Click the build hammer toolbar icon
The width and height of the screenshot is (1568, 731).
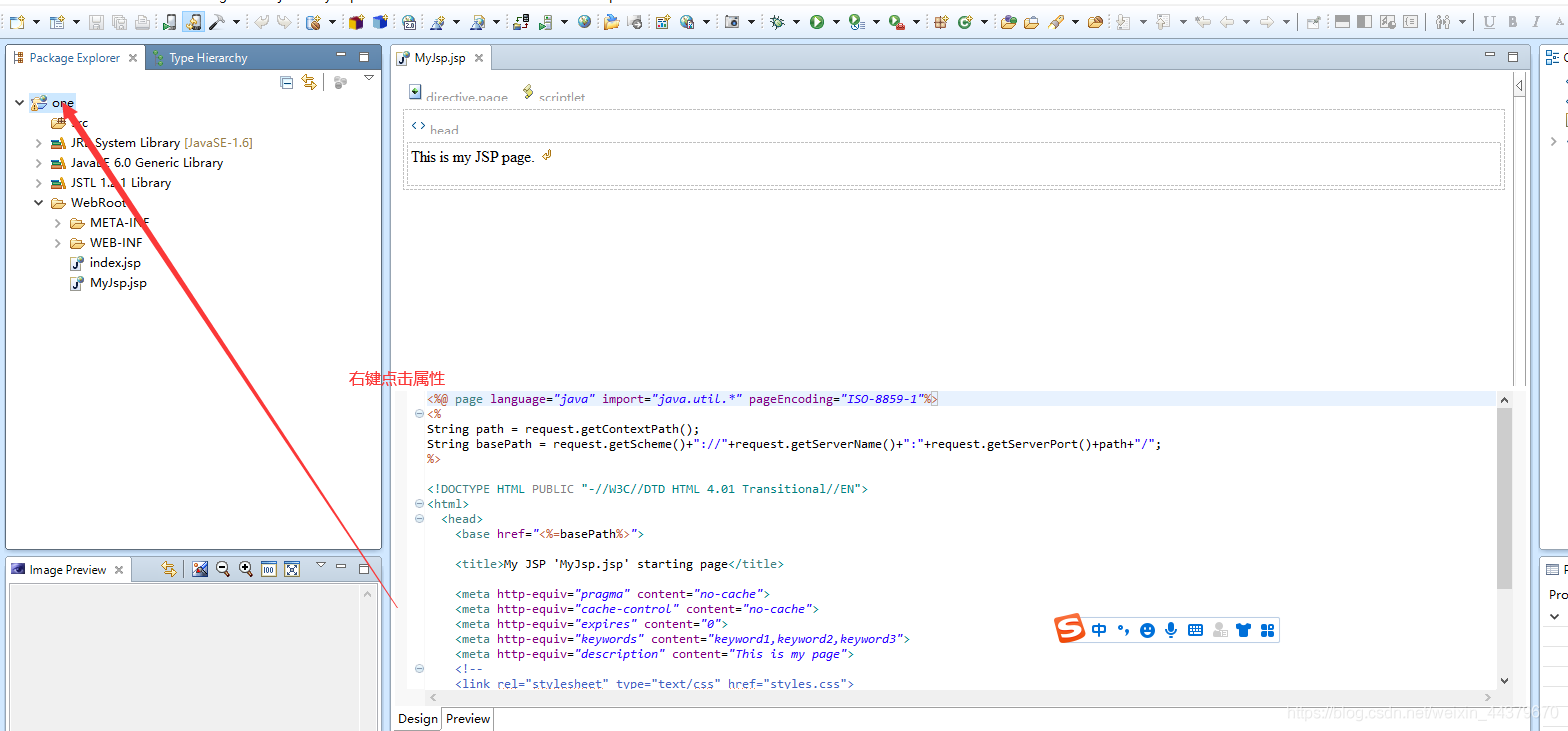[217, 22]
